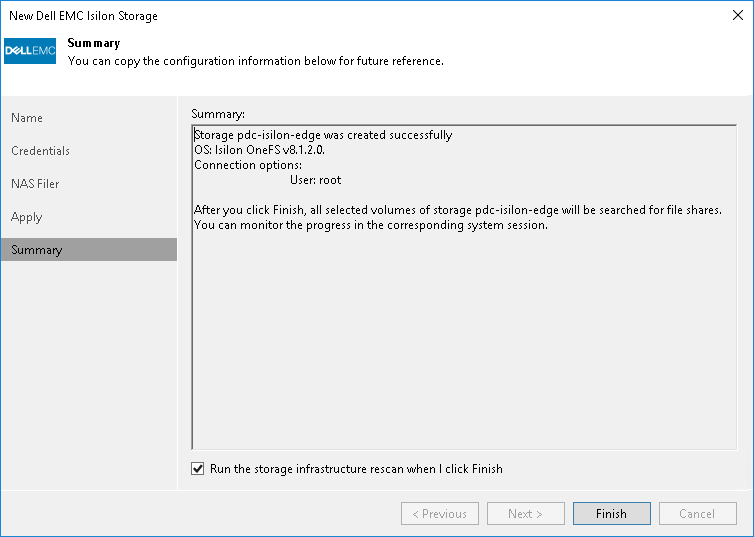Click the 'Storage pdc-isilon-edge was created successfully' line
This screenshot has width=754, height=537.
323,135
